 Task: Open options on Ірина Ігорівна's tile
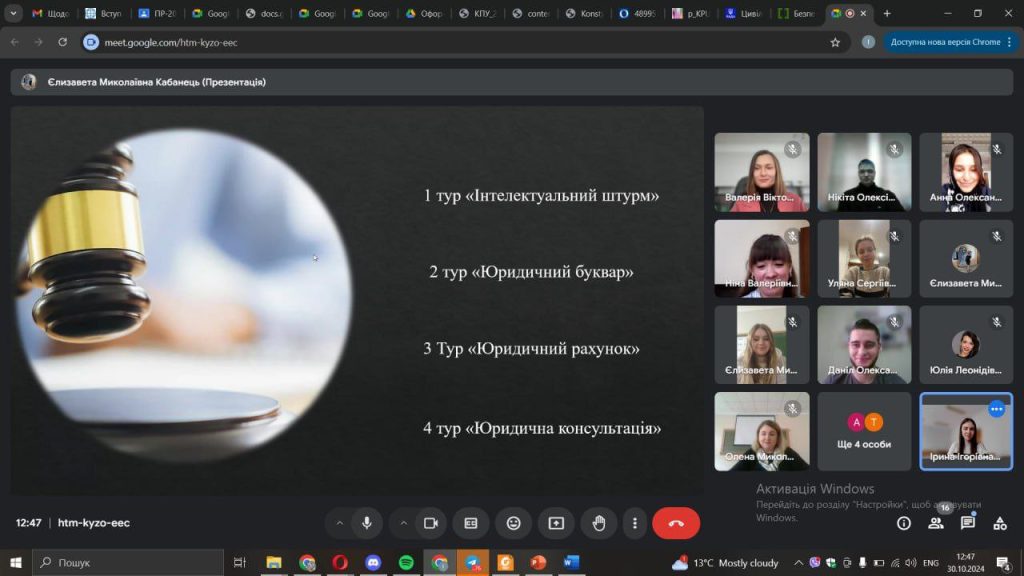996,409
